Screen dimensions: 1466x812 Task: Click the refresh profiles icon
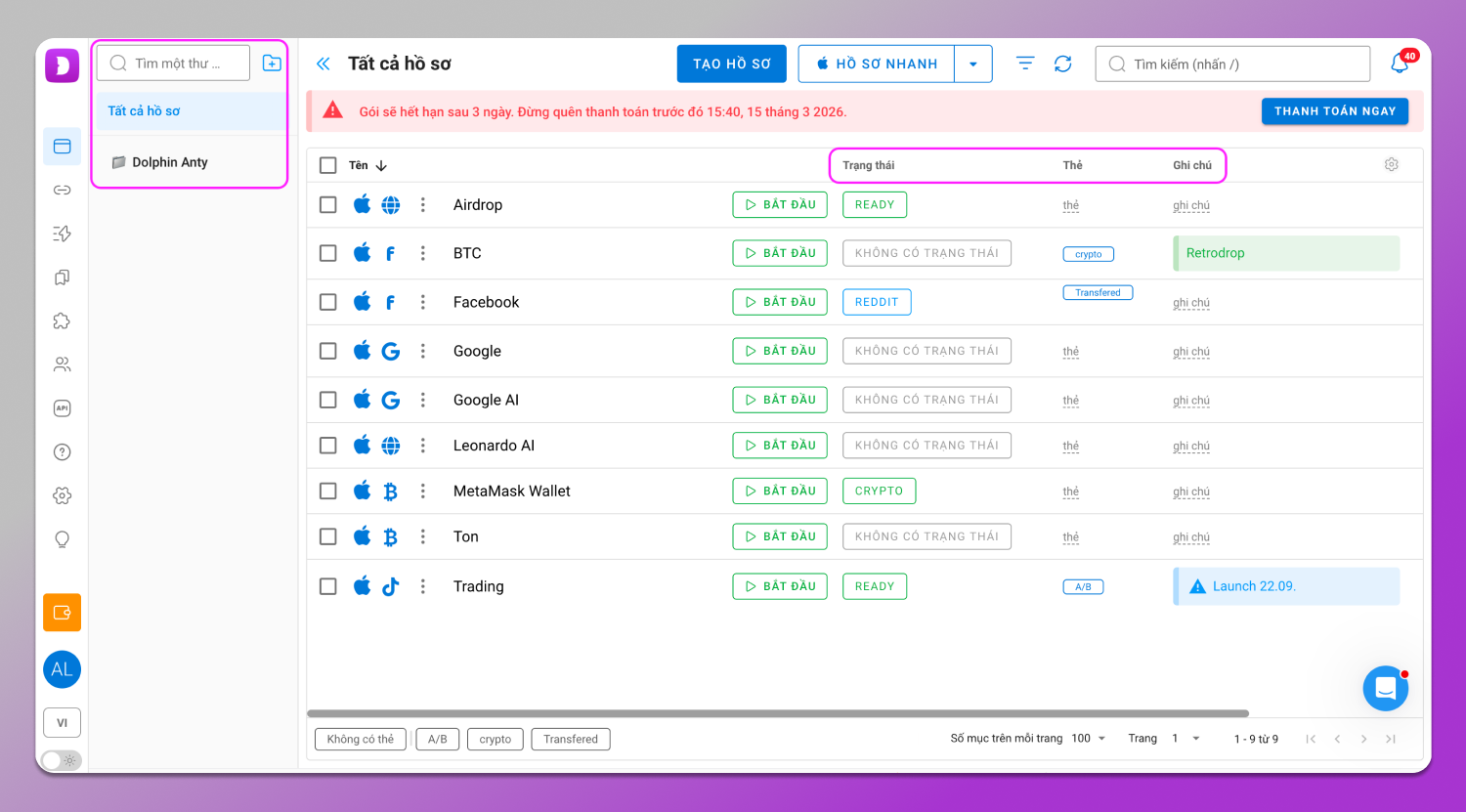pyautogui.click(x=1062, y=64)
